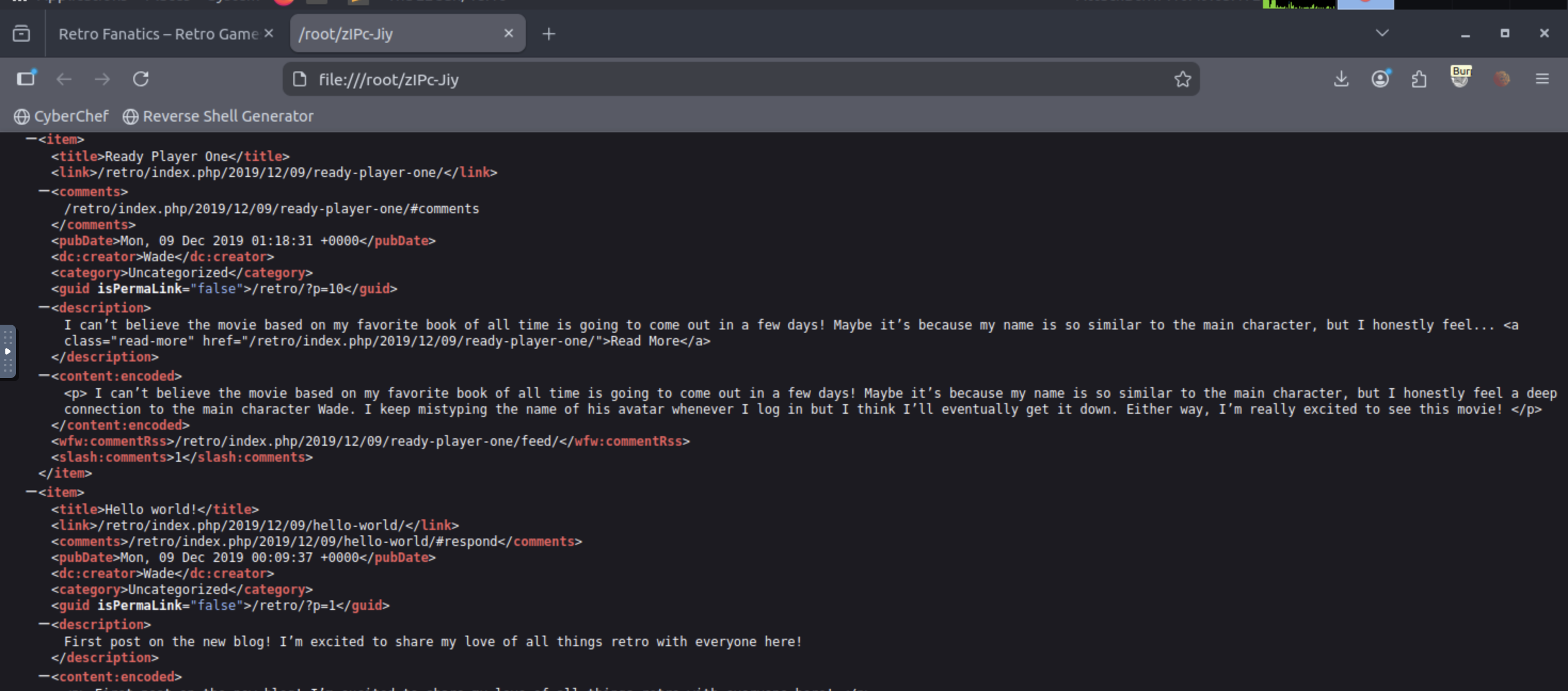Image resolution: width=1568 pixels, height=691 pixels.
Task: Open a new tab with plus button
Action: [548, 34]
